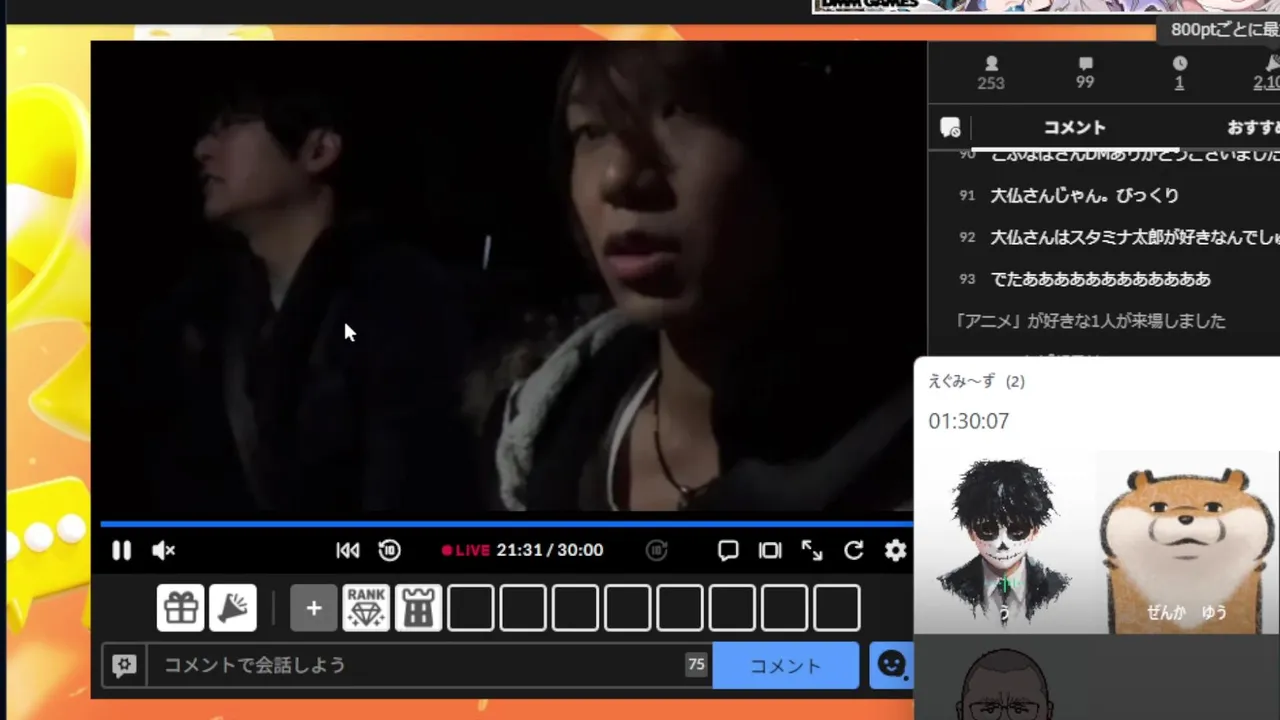Select the bald glasses avatar thumbnail
This screenshot has height=720, width=1280.
(1004, 682)
